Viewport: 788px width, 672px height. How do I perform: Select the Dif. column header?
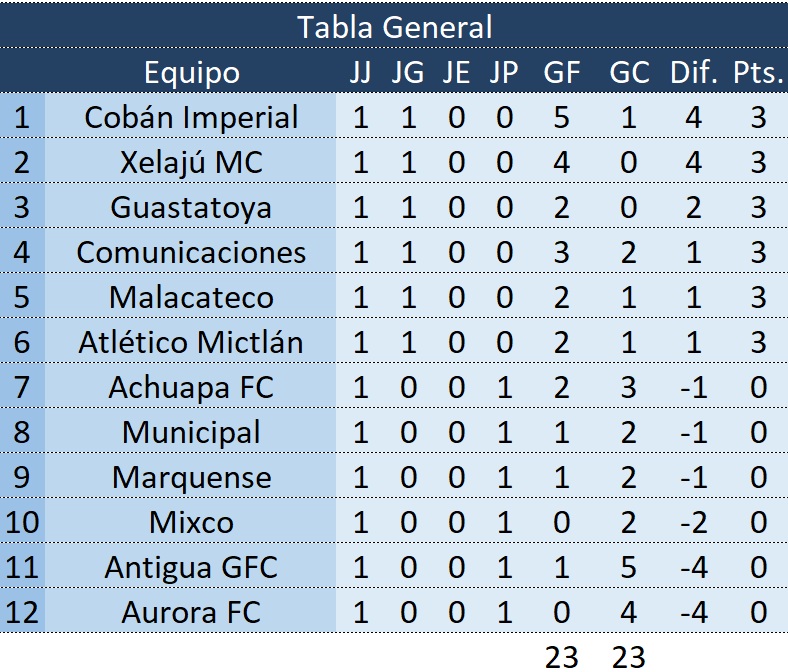coord(694,72)
